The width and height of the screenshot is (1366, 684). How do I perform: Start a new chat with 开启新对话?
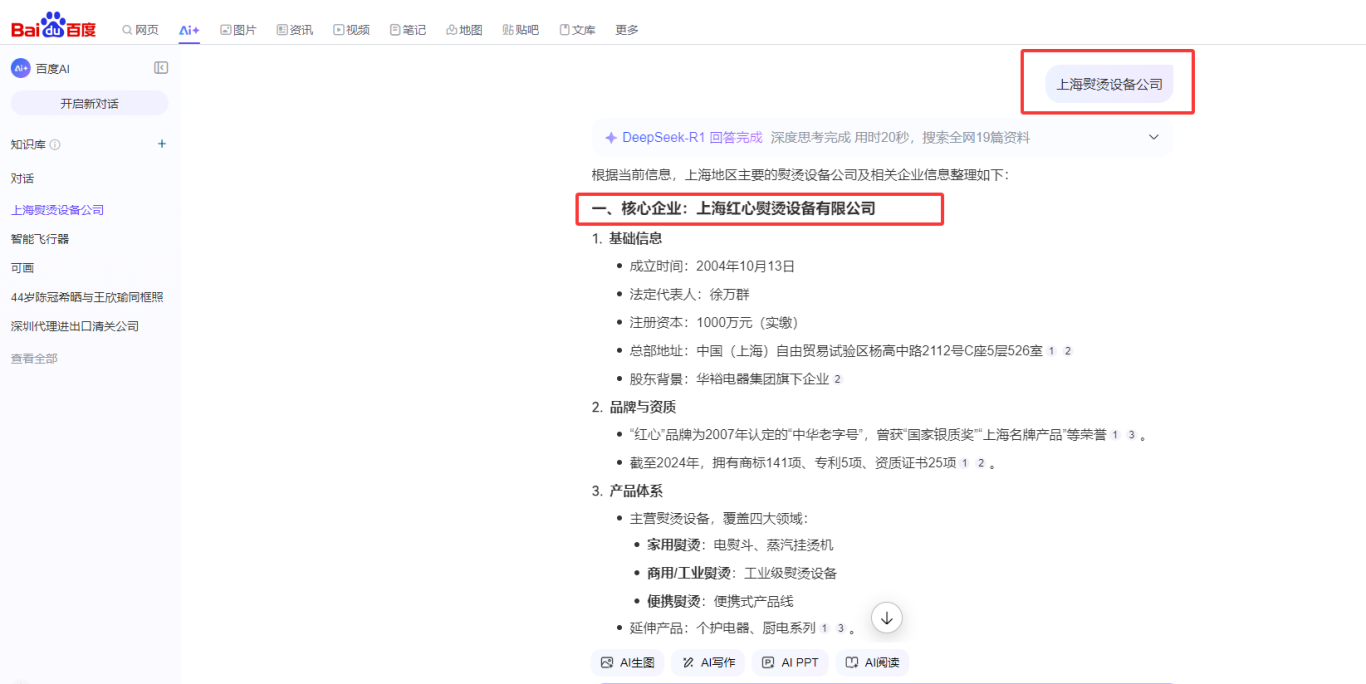[x=89, y=103]
